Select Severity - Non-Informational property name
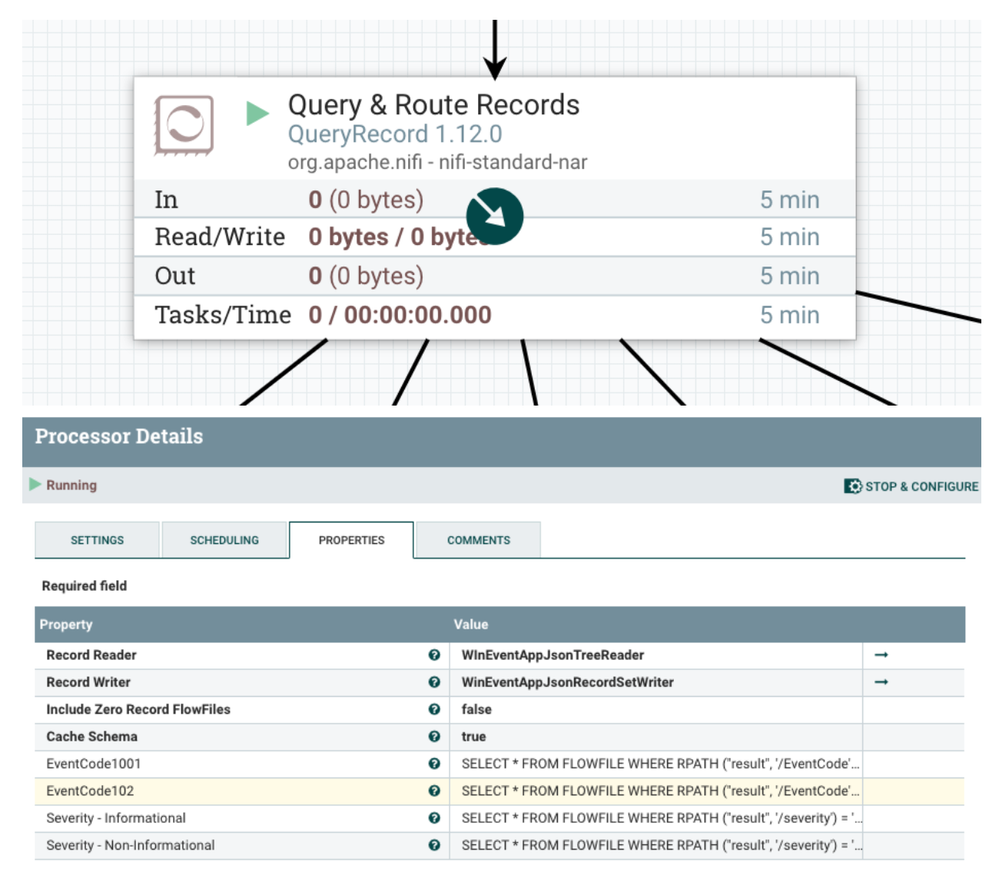This screenshot has height=888, width=999. [131, 845]
